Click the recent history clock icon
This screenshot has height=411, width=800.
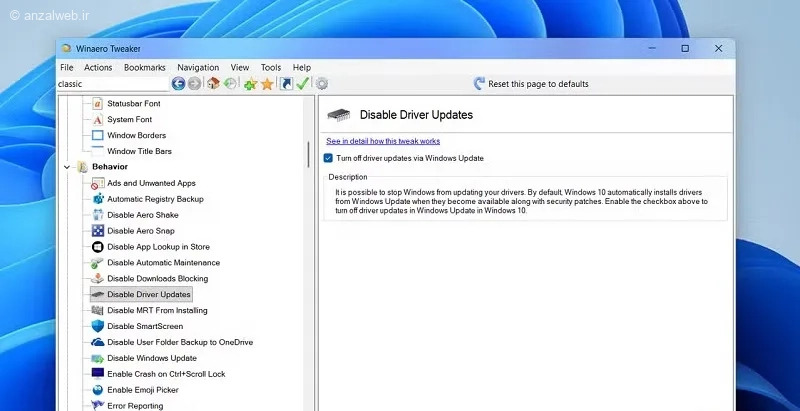(231, 84)
